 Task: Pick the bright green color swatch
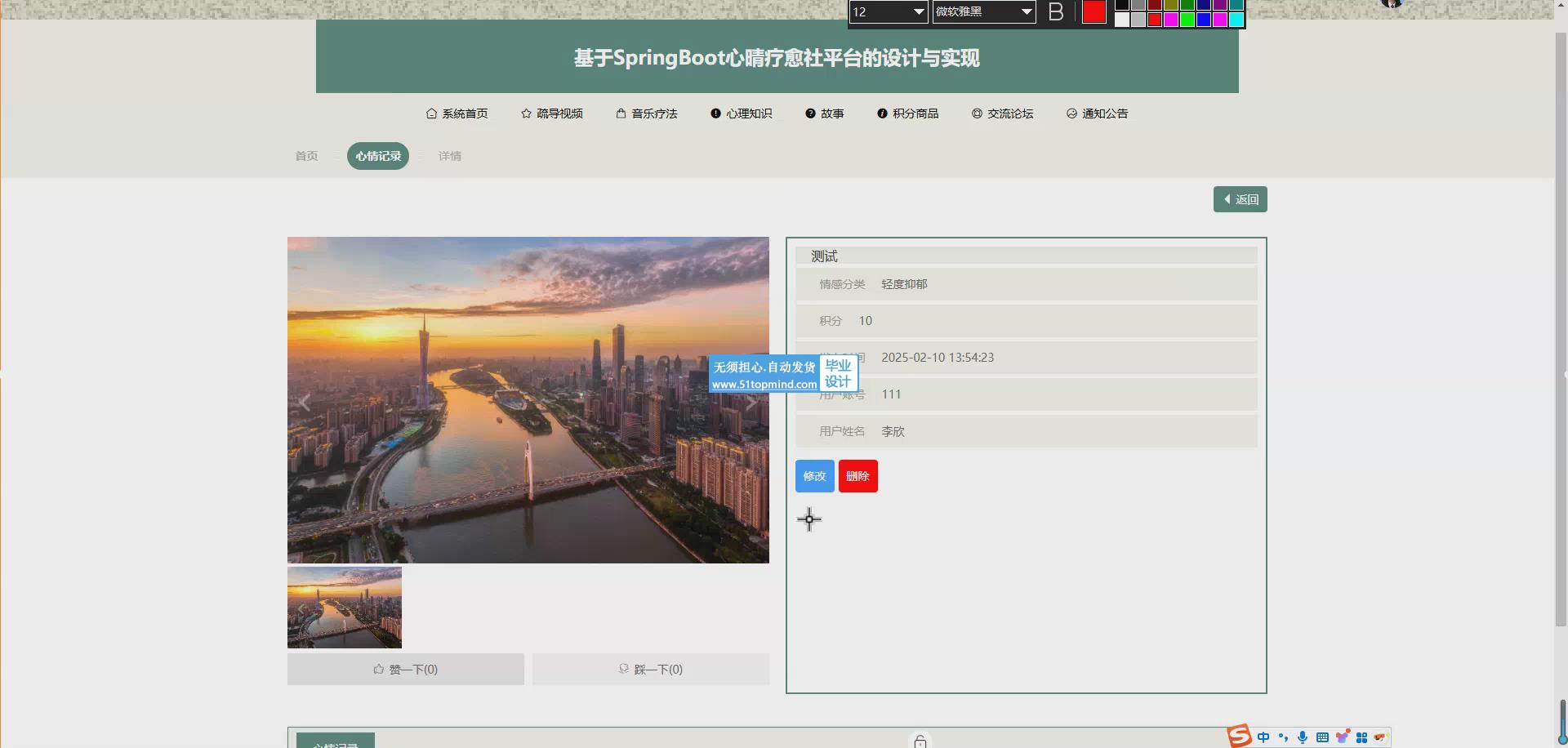point(1187,20)
